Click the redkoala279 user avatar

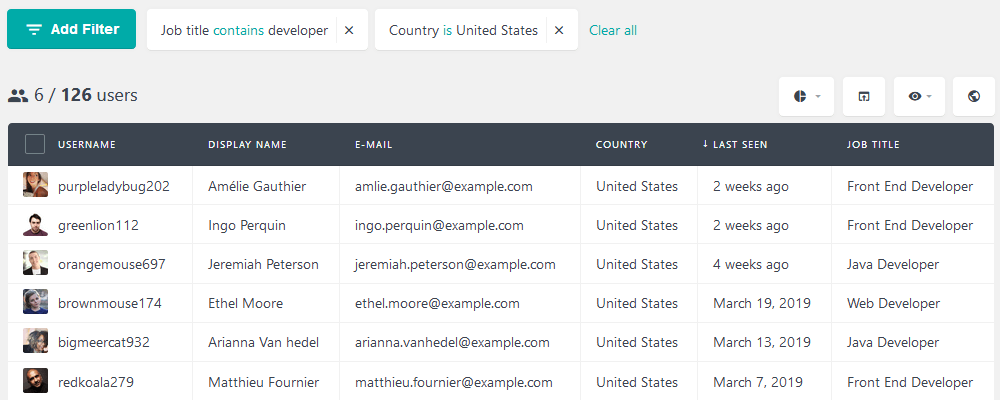(36, 381)
